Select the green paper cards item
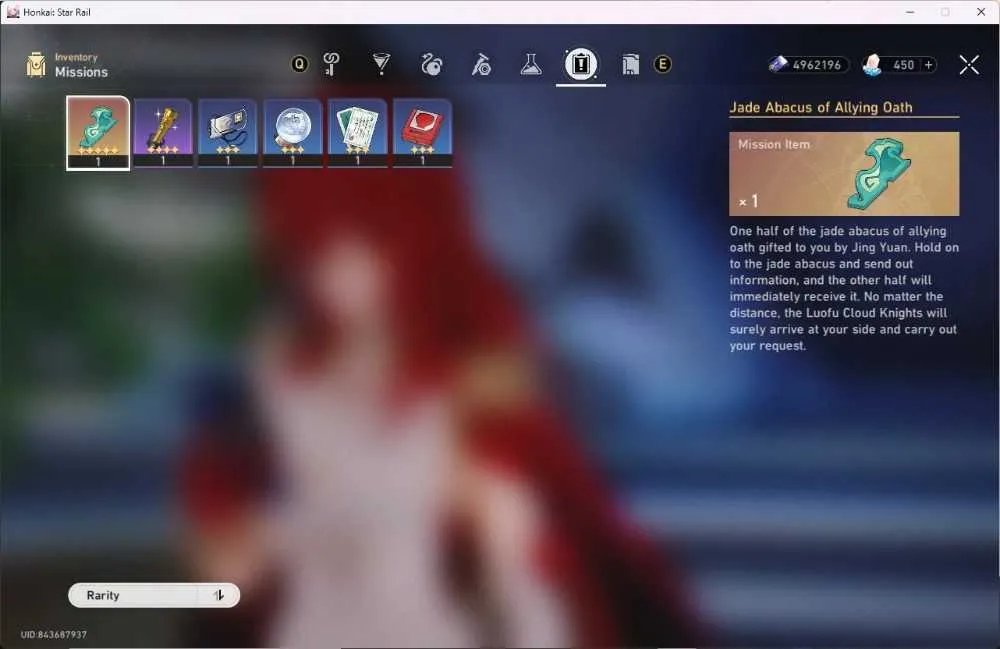 click(358, 133)
